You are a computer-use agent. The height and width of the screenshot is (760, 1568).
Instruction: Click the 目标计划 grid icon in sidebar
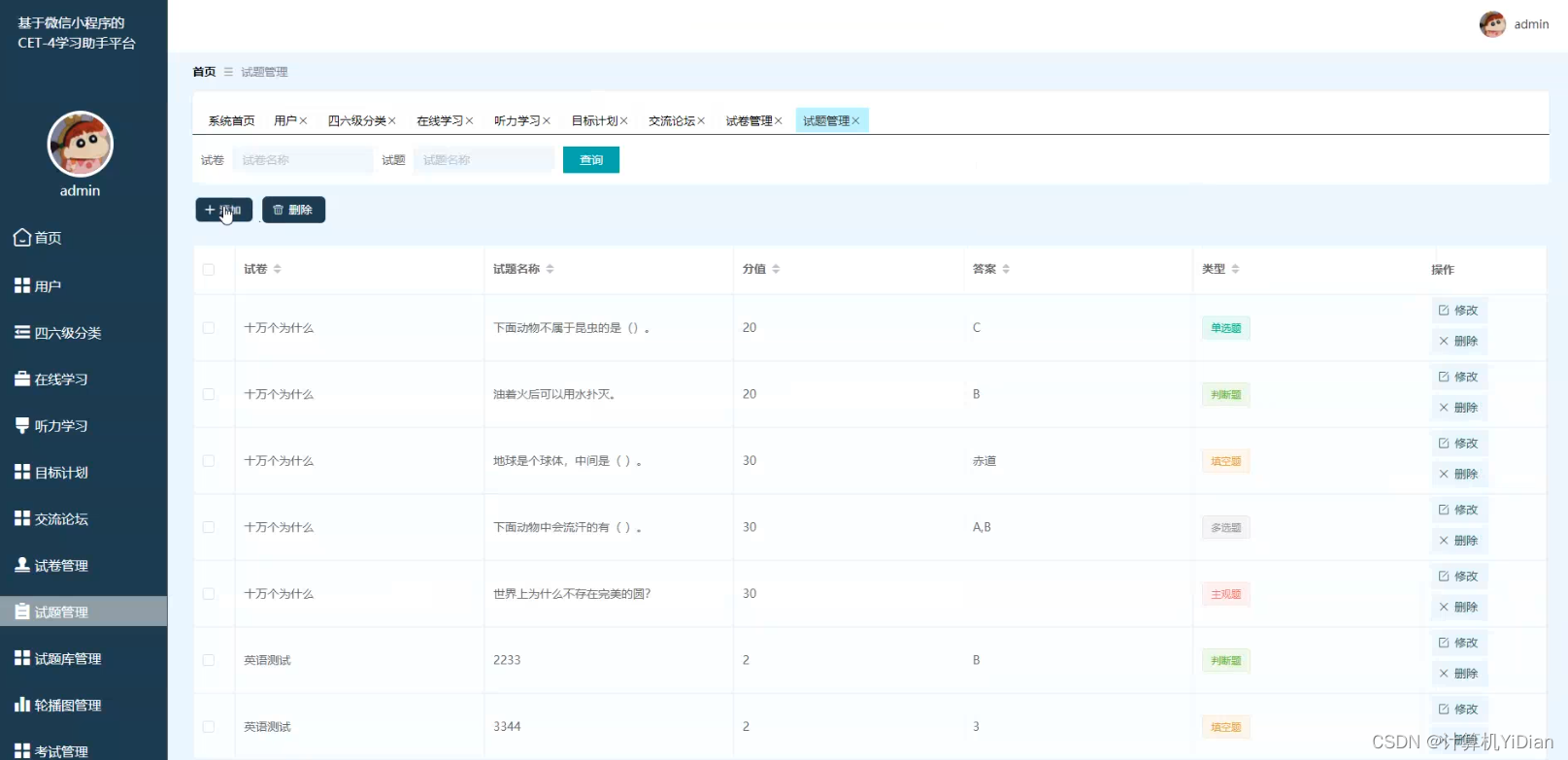coord(22,472)
